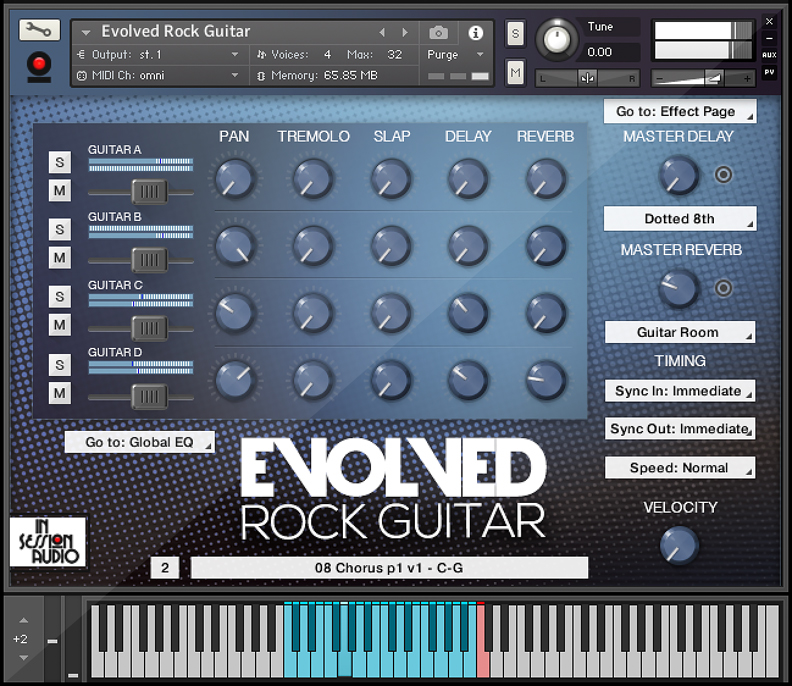Adjust Guitar A Slap knob
792x686 pixels.
click(x=390, y=178)
